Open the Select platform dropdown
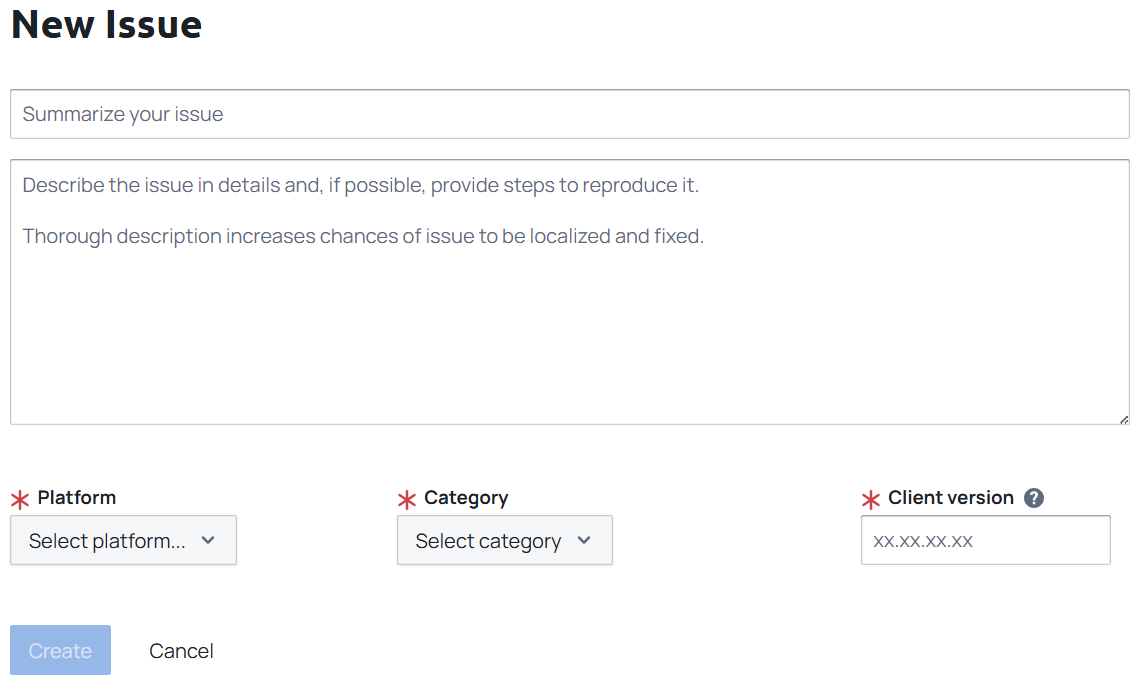 [x=123, y=541]
